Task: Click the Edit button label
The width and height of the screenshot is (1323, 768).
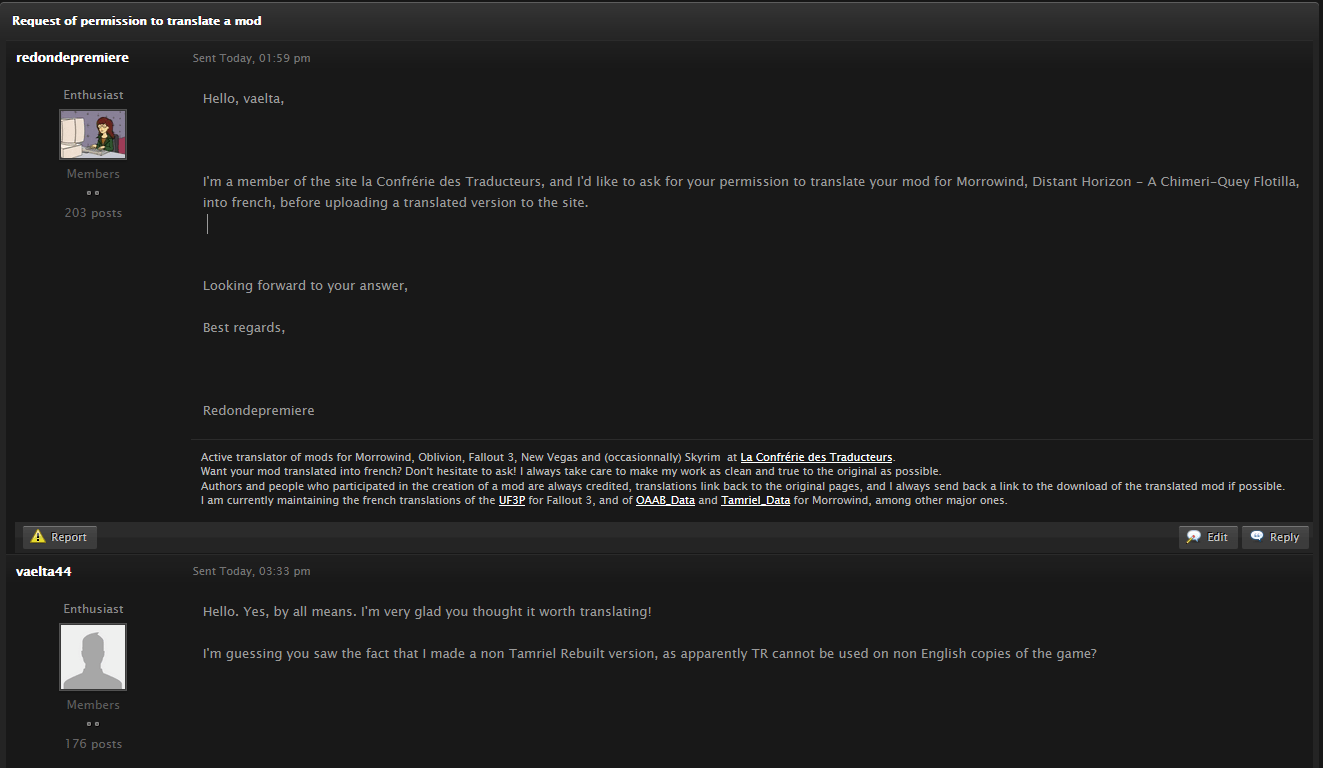Action: (x=1217, y=537)
